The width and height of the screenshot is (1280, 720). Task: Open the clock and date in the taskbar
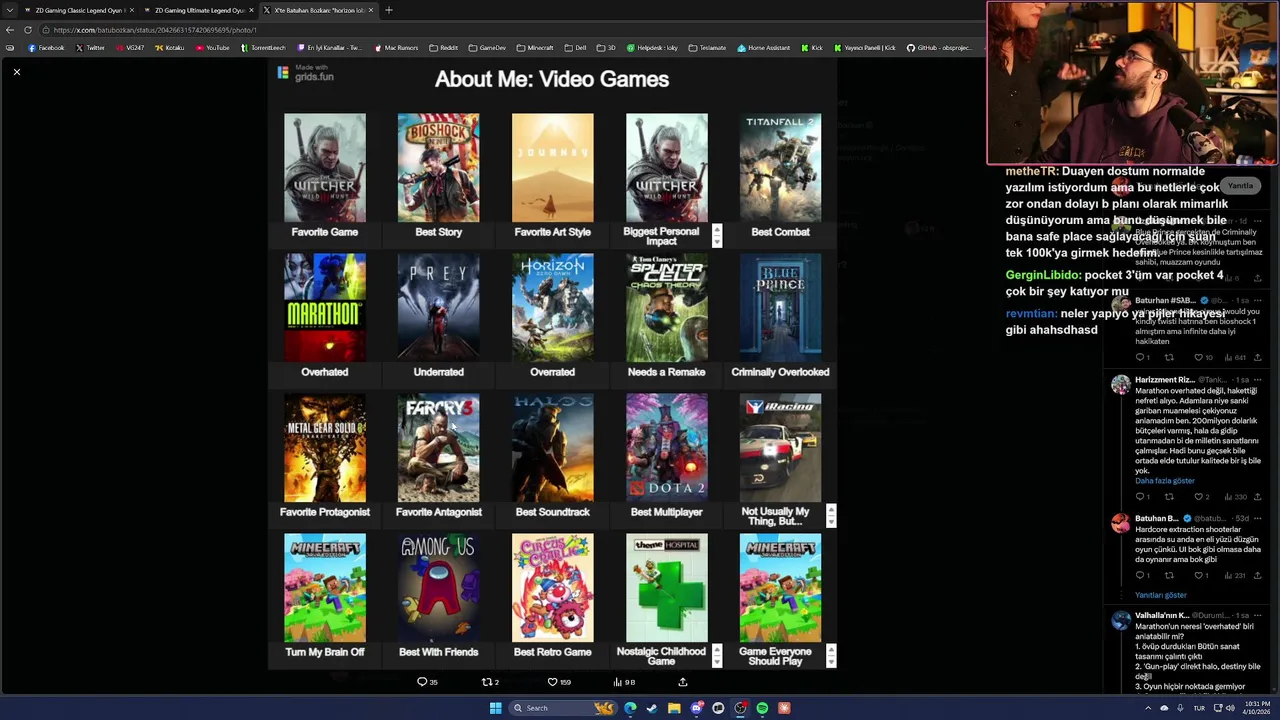point(1256,708)
